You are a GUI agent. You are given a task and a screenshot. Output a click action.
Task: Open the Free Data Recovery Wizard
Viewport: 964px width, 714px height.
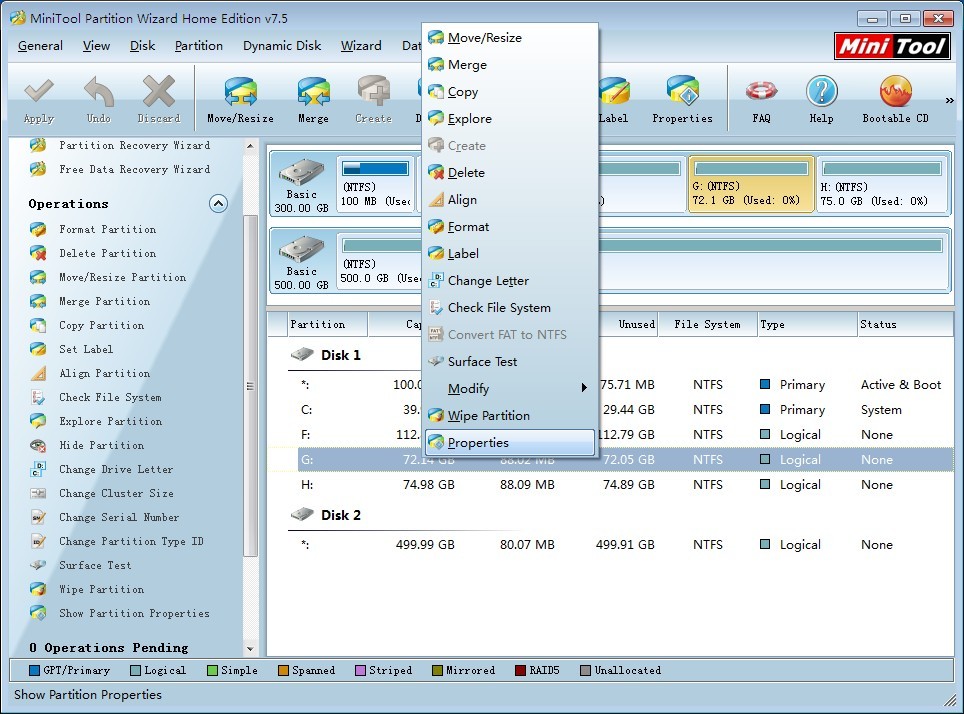pos(135,169)
